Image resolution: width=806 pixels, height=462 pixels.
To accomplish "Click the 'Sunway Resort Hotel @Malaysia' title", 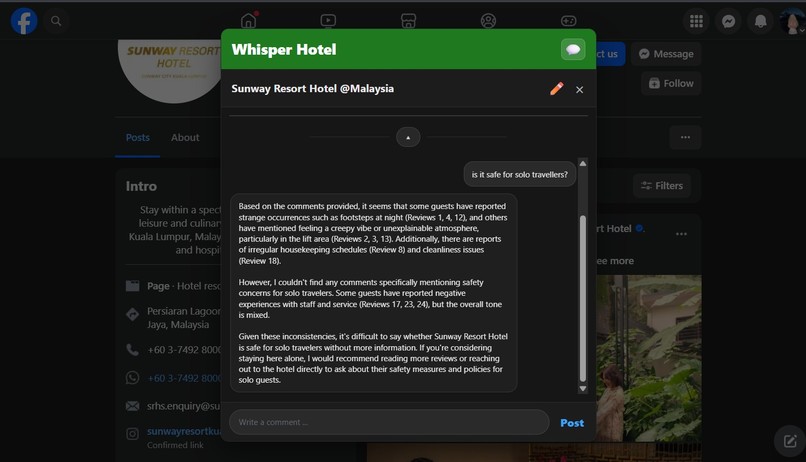I will pyautogui.click(x=313, y=88).
